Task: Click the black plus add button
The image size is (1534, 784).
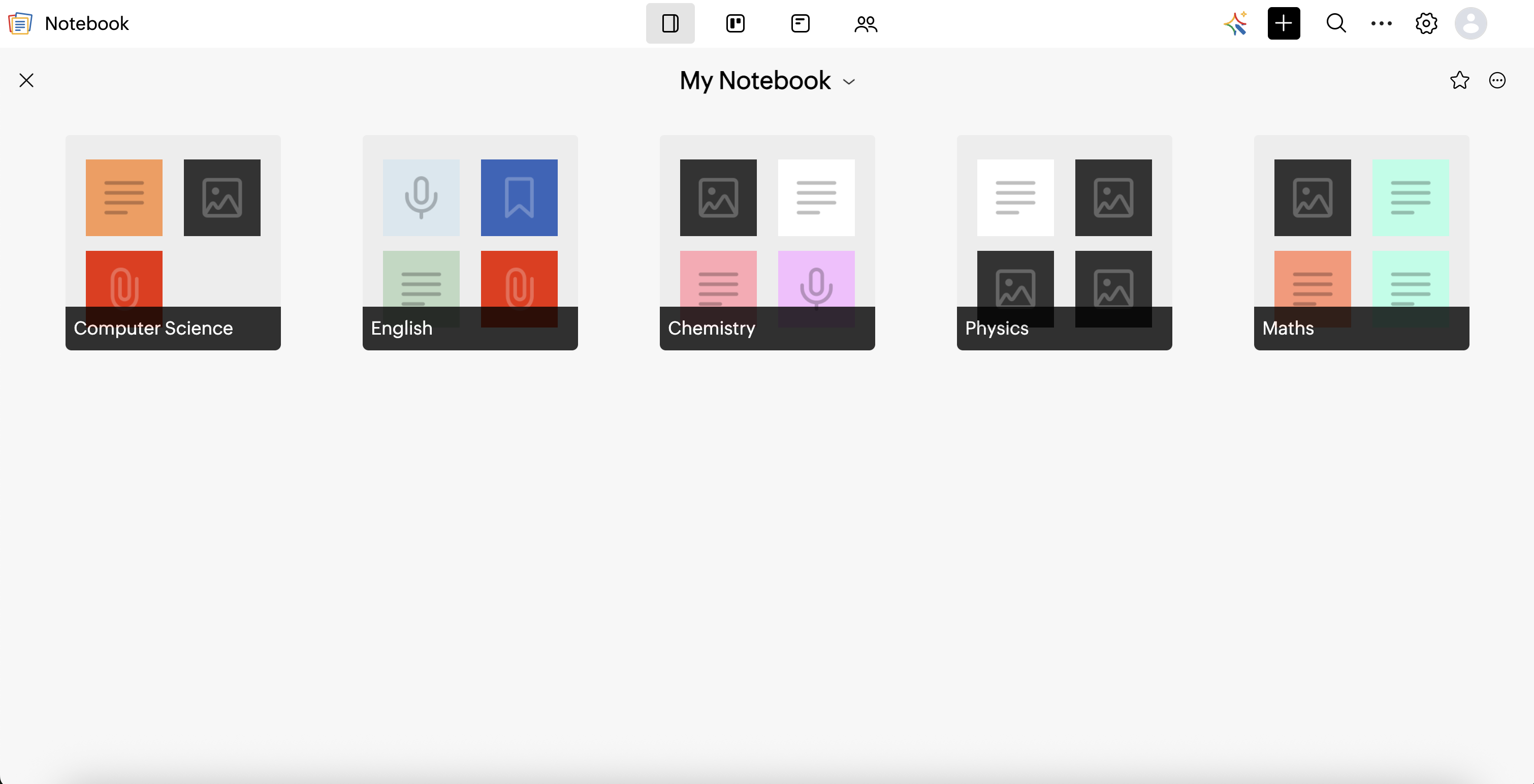Action: [1283, 23]
